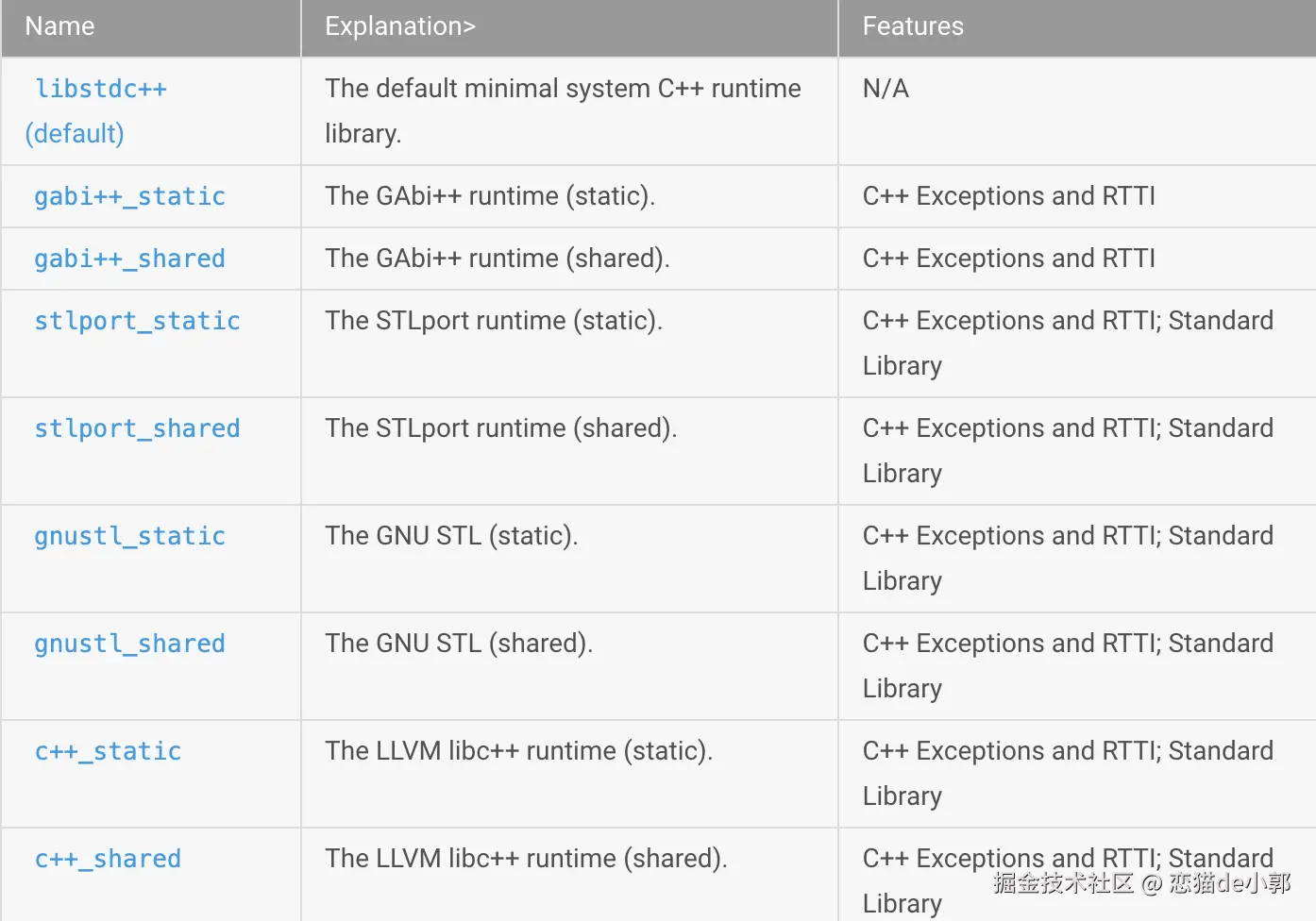Open the c++_static link

pos(108,751)
